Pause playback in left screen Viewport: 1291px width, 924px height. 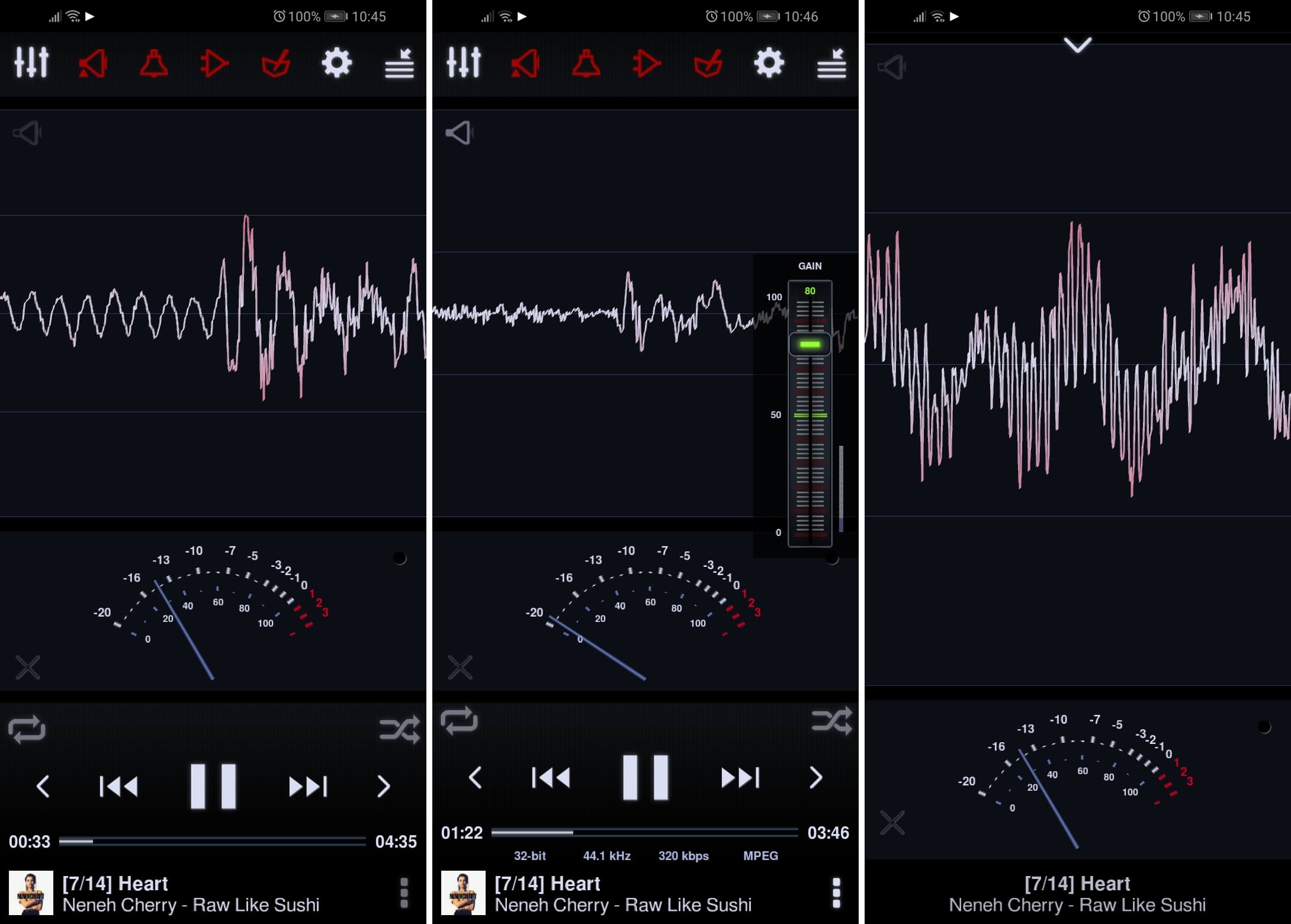(x=213, y=787)
